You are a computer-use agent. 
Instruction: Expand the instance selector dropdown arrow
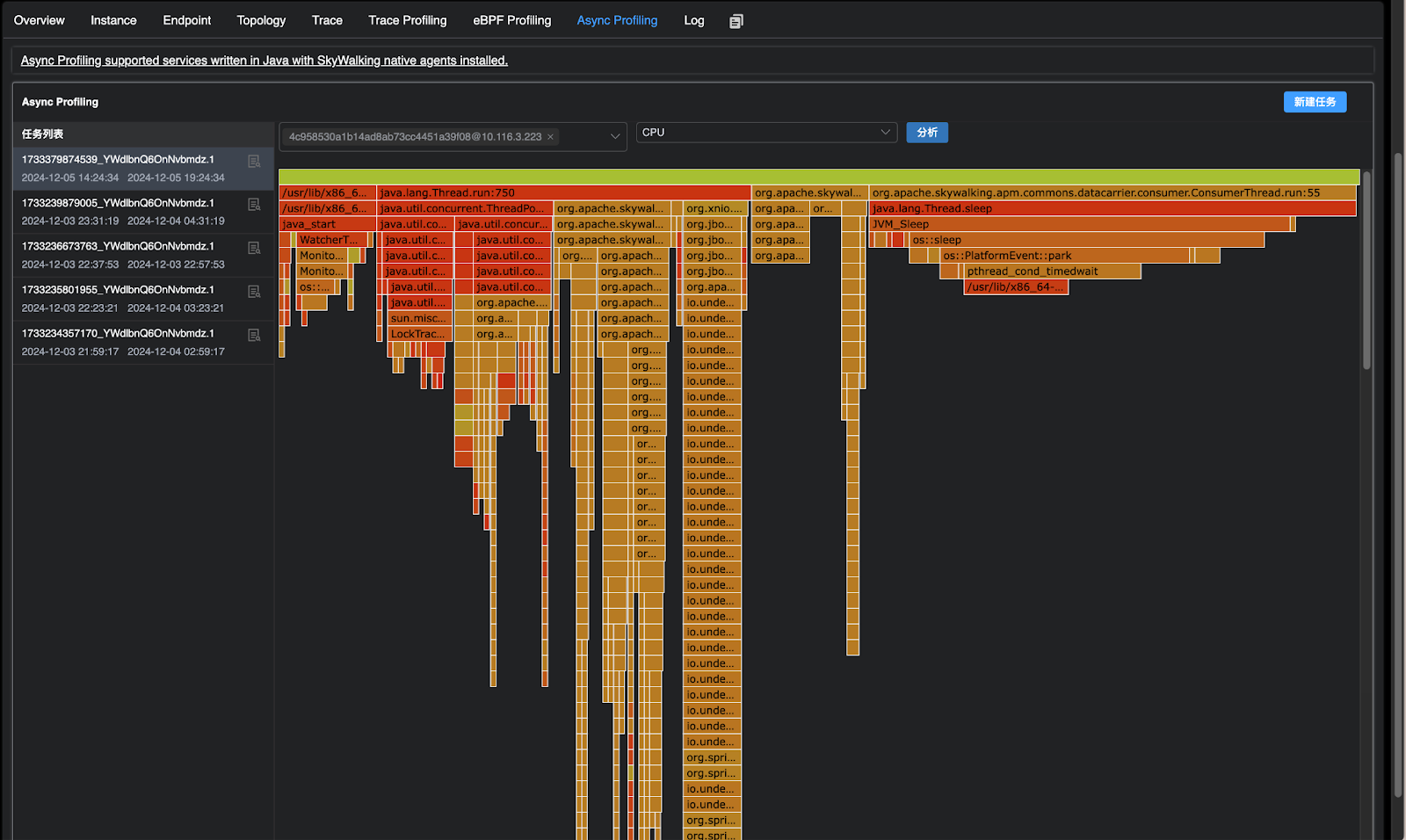pos(615,136)
